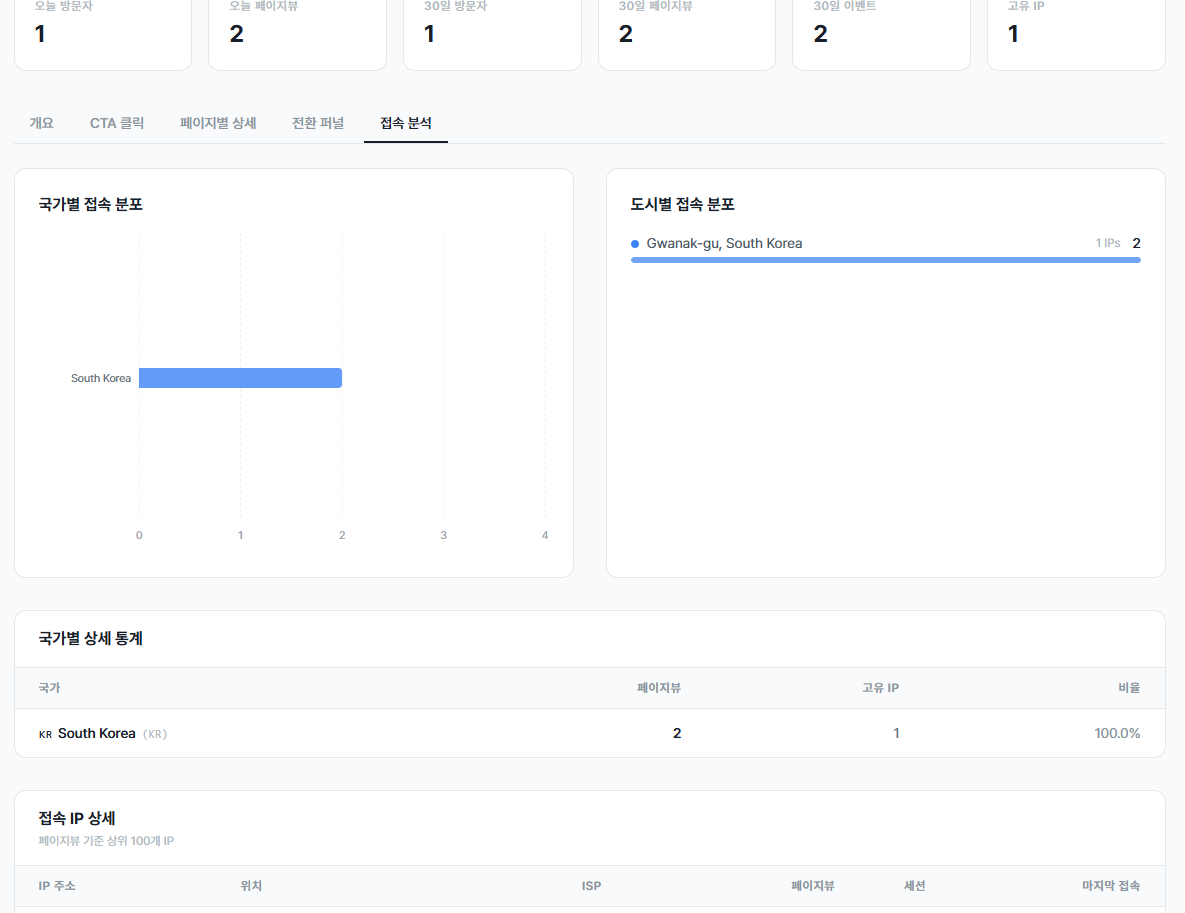
Task: Click the South Korea bar in country chart
Action: [x=240, y=378]
